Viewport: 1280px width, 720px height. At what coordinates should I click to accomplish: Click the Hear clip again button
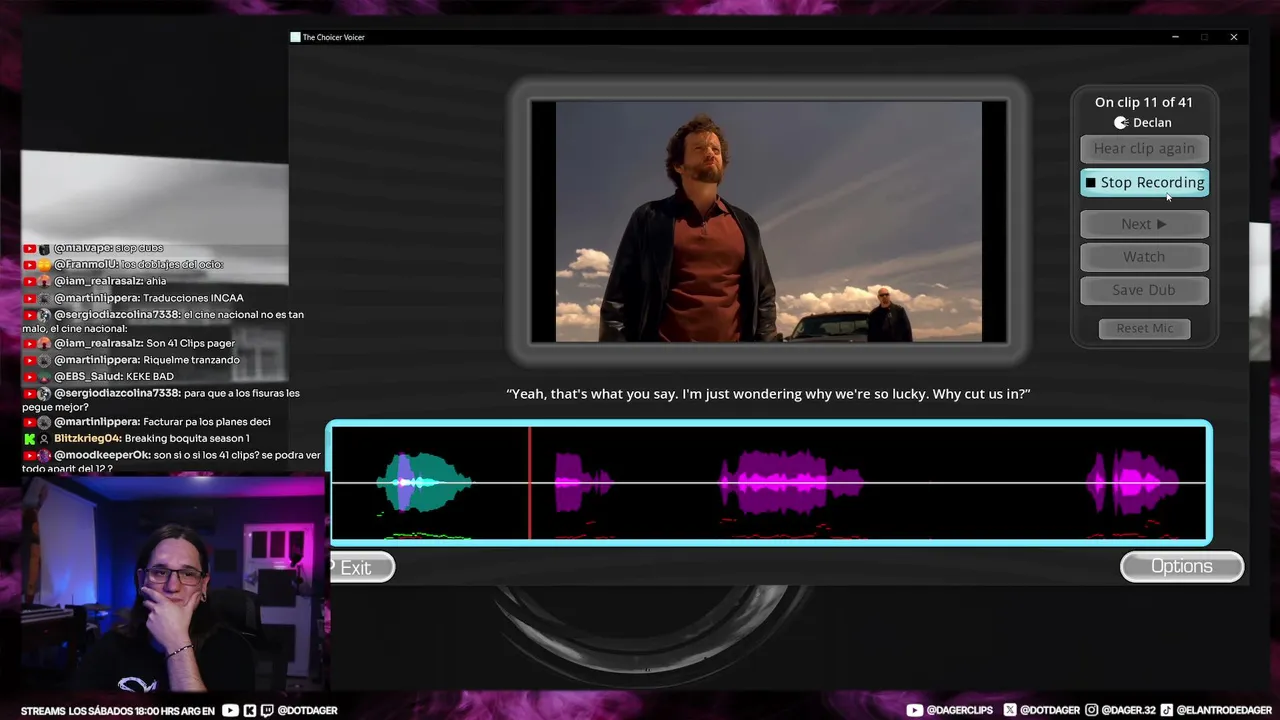[1144, 149]
